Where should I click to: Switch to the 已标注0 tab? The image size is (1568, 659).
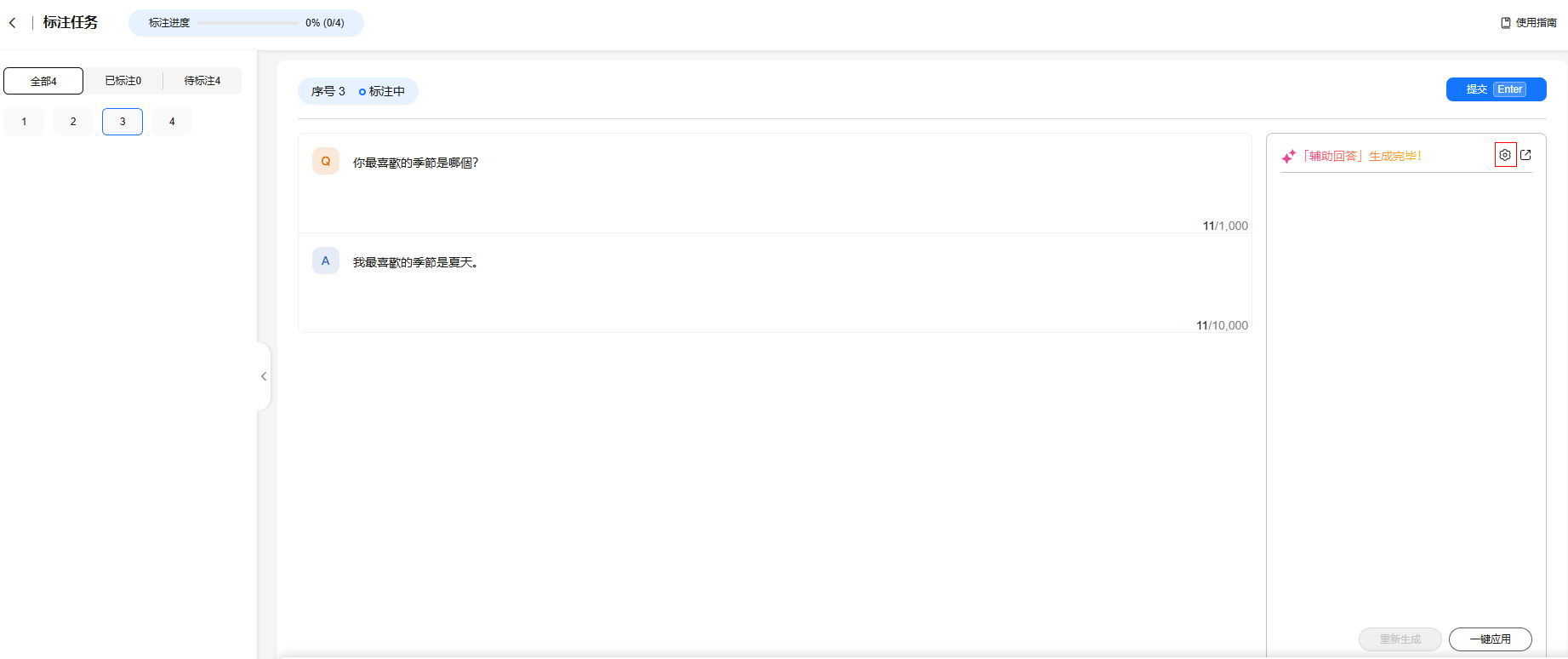123,81
